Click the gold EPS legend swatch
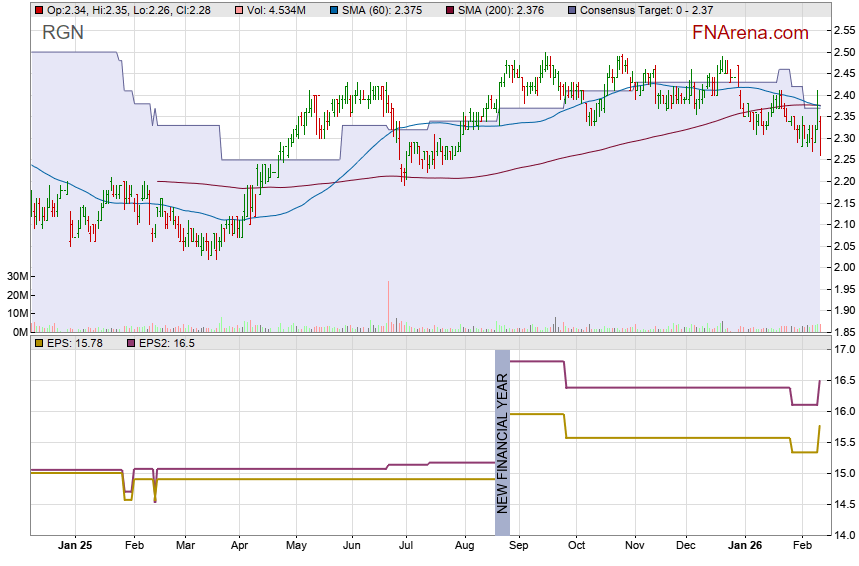Image resolution: width=859 pixels, height=566 pixels. click(x=39, y=343)
